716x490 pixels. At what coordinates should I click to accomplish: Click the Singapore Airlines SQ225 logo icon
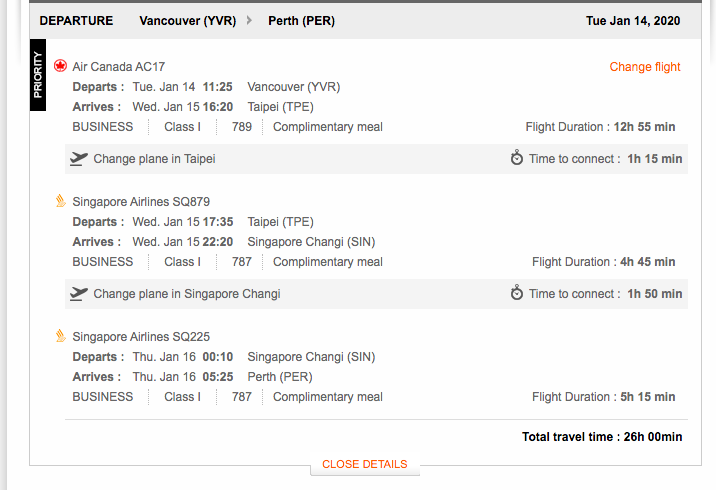tap(60, 336)
